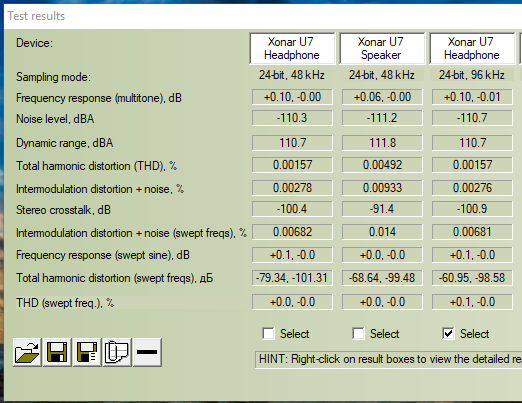Click the 111.8 dynamic range box
The width and height of the screenshot is (522, 403).
click(382, 143)
